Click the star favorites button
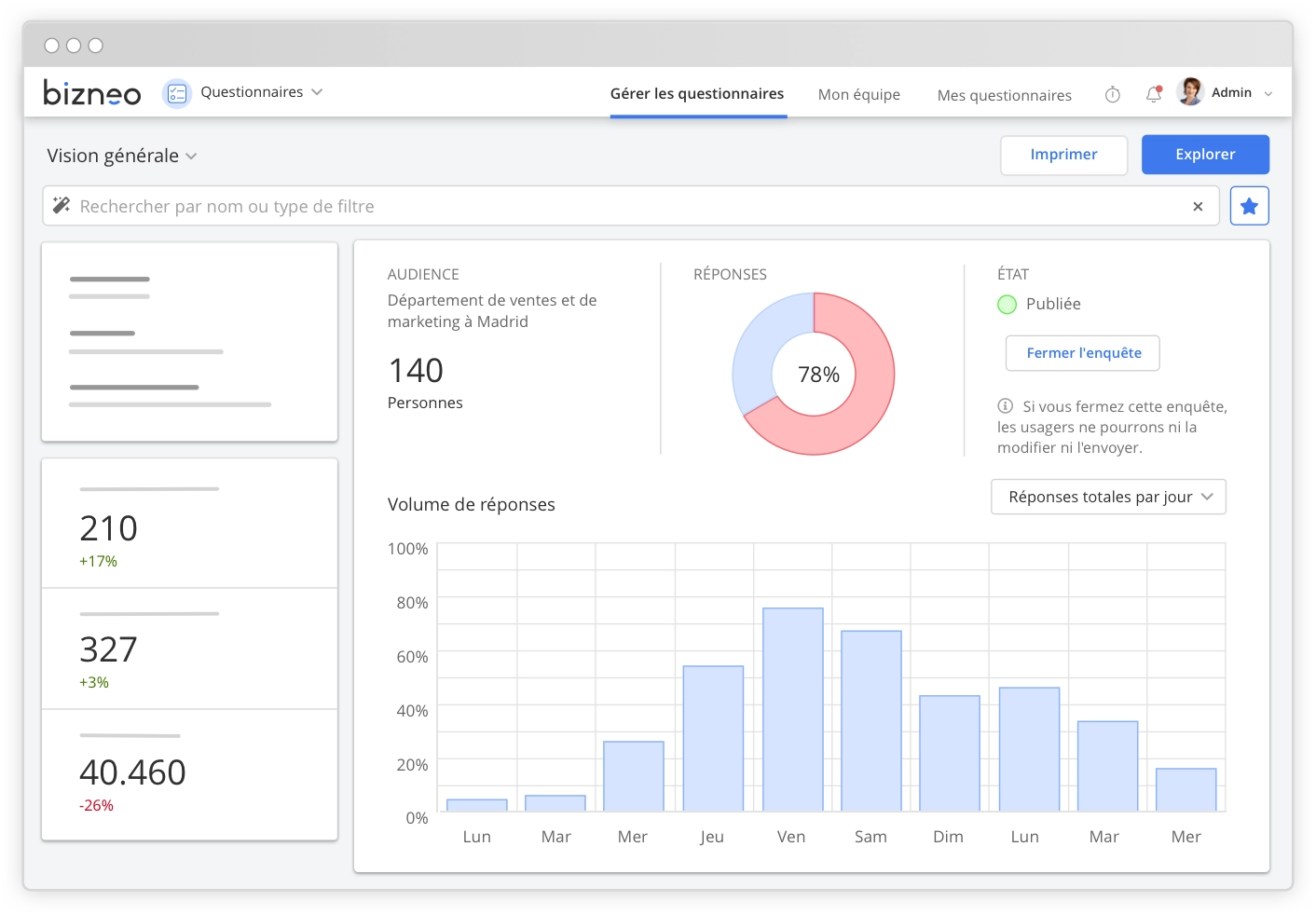1316x915 pixels. tap(1250, 206)
